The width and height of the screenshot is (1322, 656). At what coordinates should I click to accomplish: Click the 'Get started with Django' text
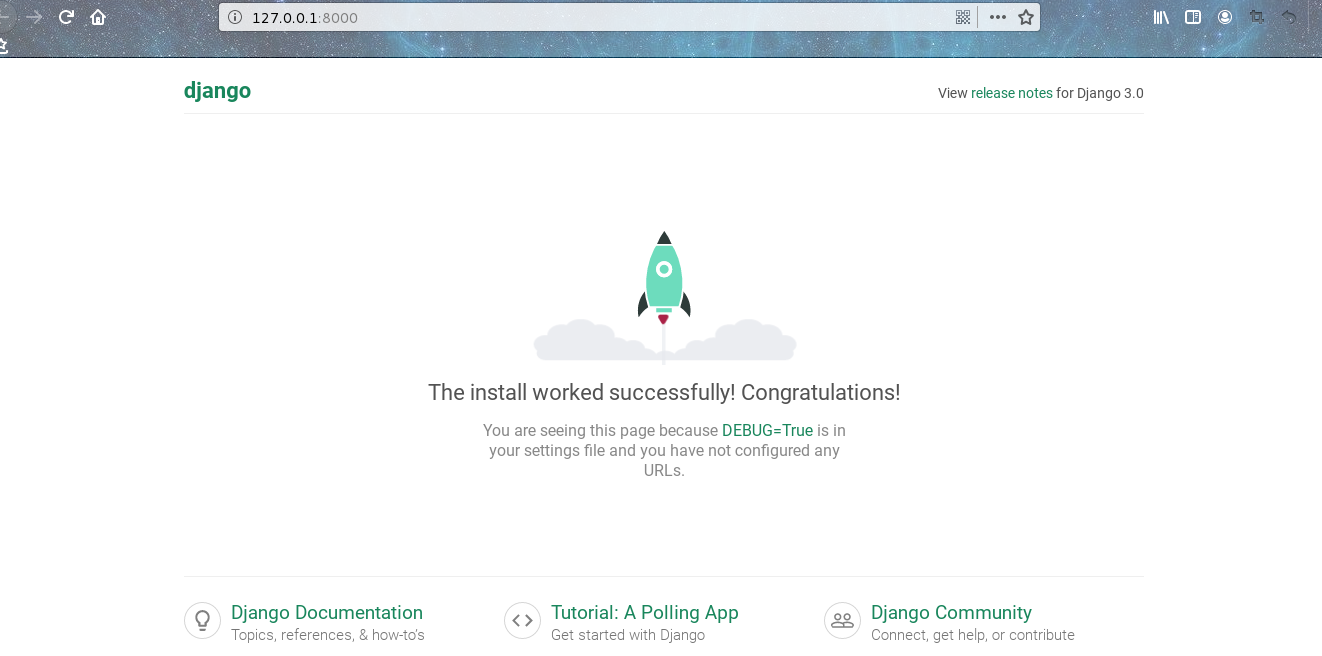point(628,635)
